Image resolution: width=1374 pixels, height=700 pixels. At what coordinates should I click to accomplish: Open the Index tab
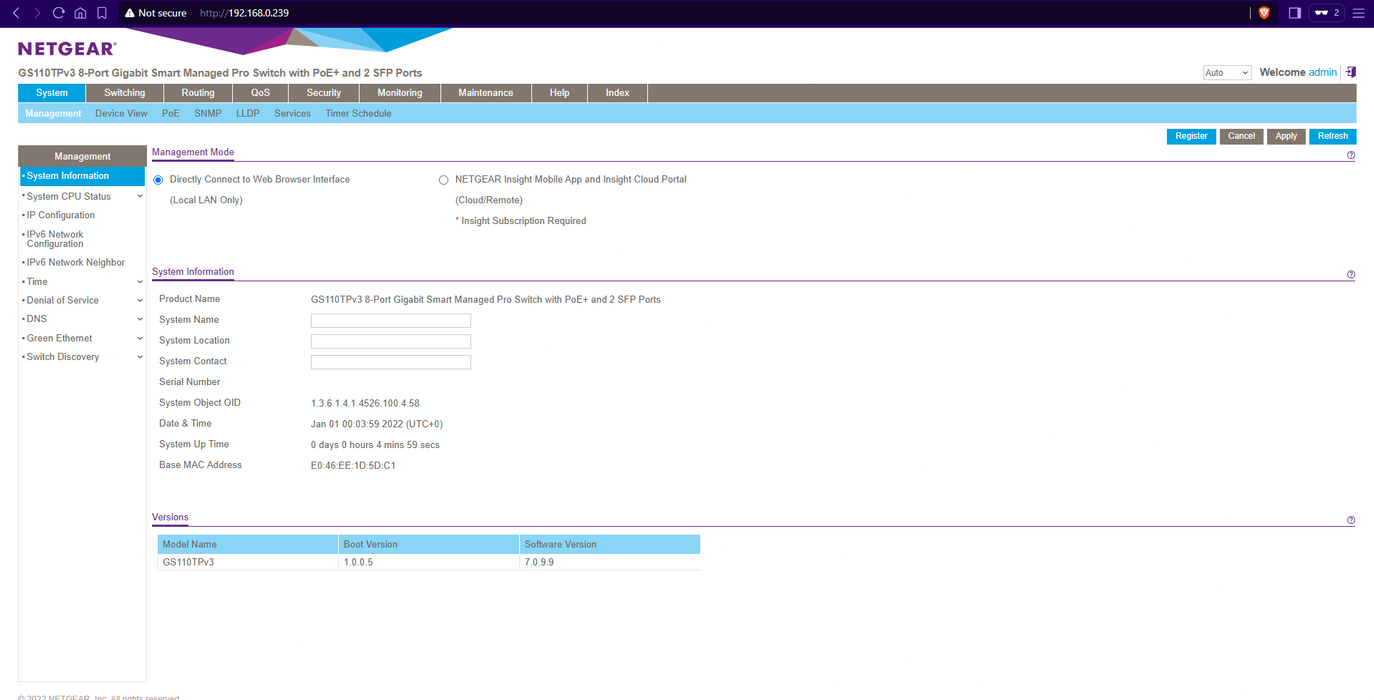618,93
